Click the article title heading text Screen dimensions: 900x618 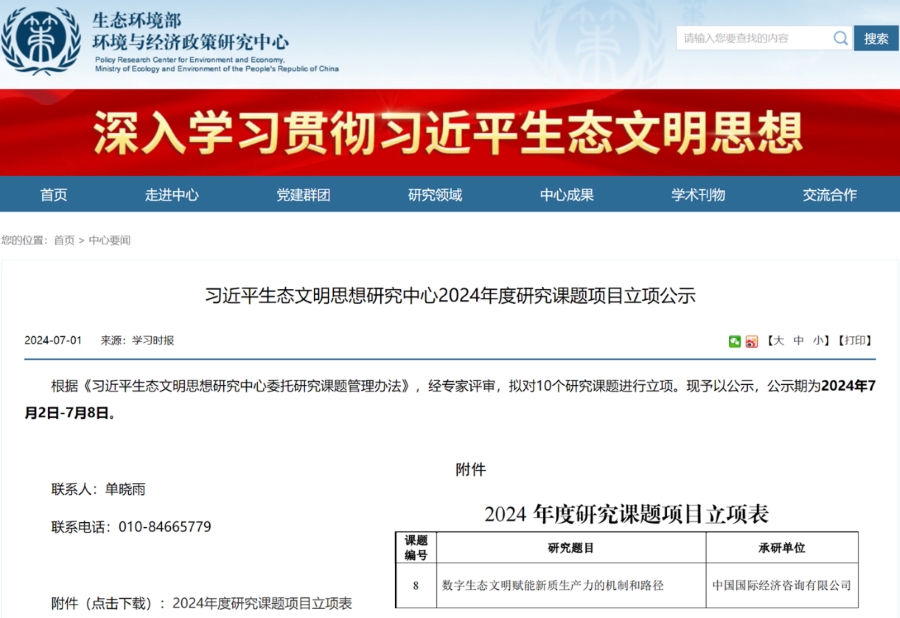click(x=450, y=296)
